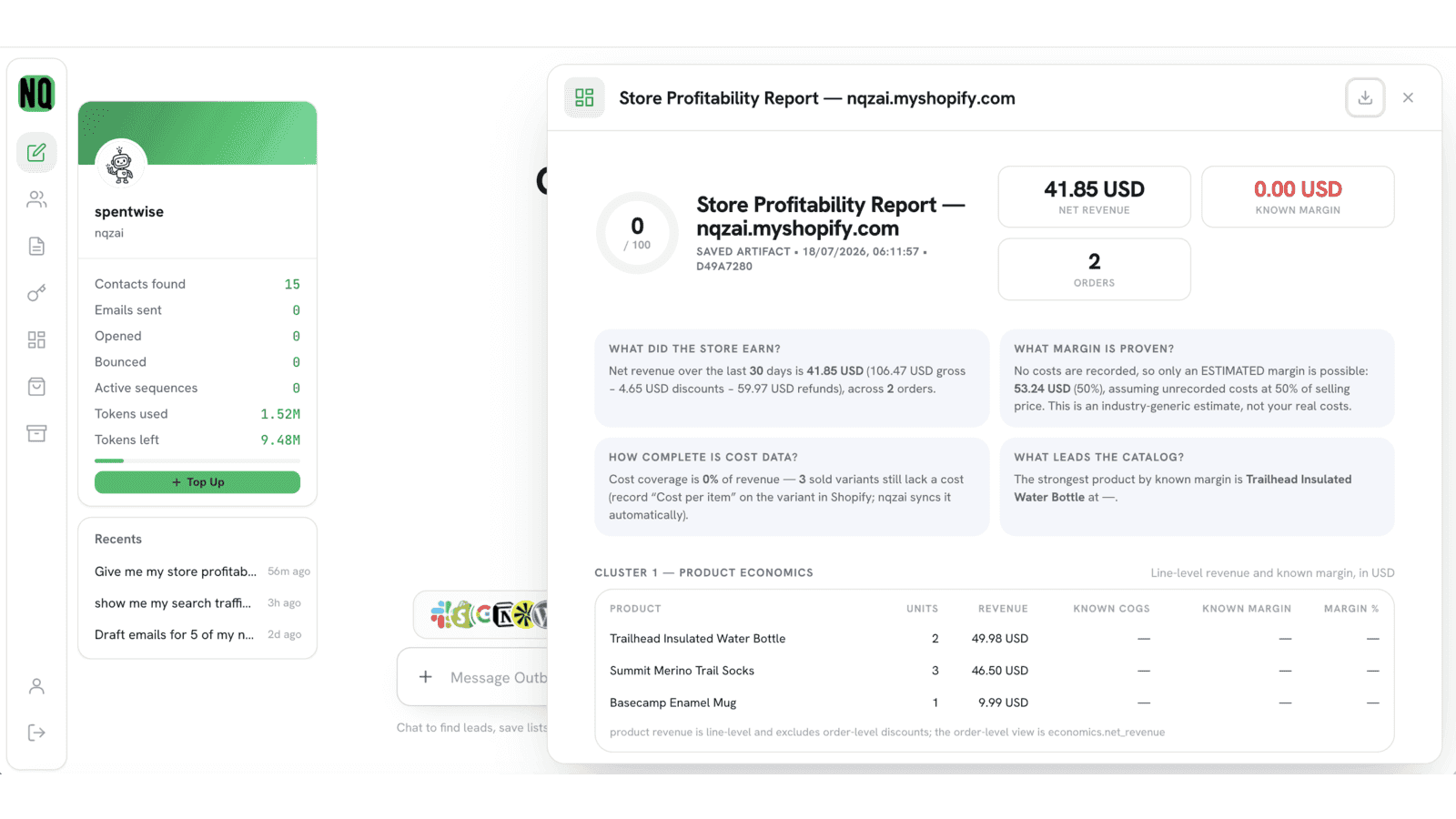Click the 'What did the store earn?' card

[792, 378]
